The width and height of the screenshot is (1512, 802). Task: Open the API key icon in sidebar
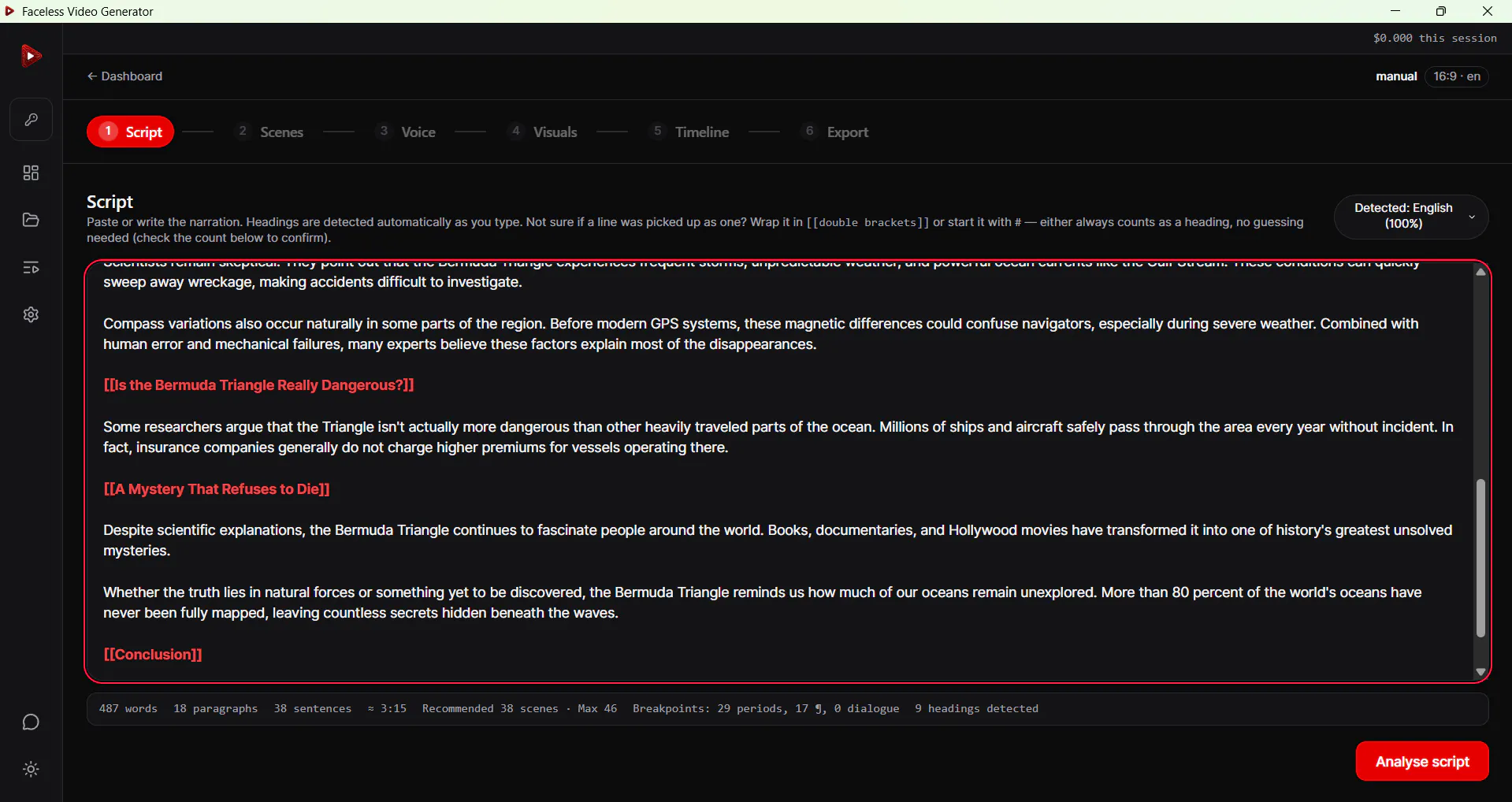coord(31,120)
